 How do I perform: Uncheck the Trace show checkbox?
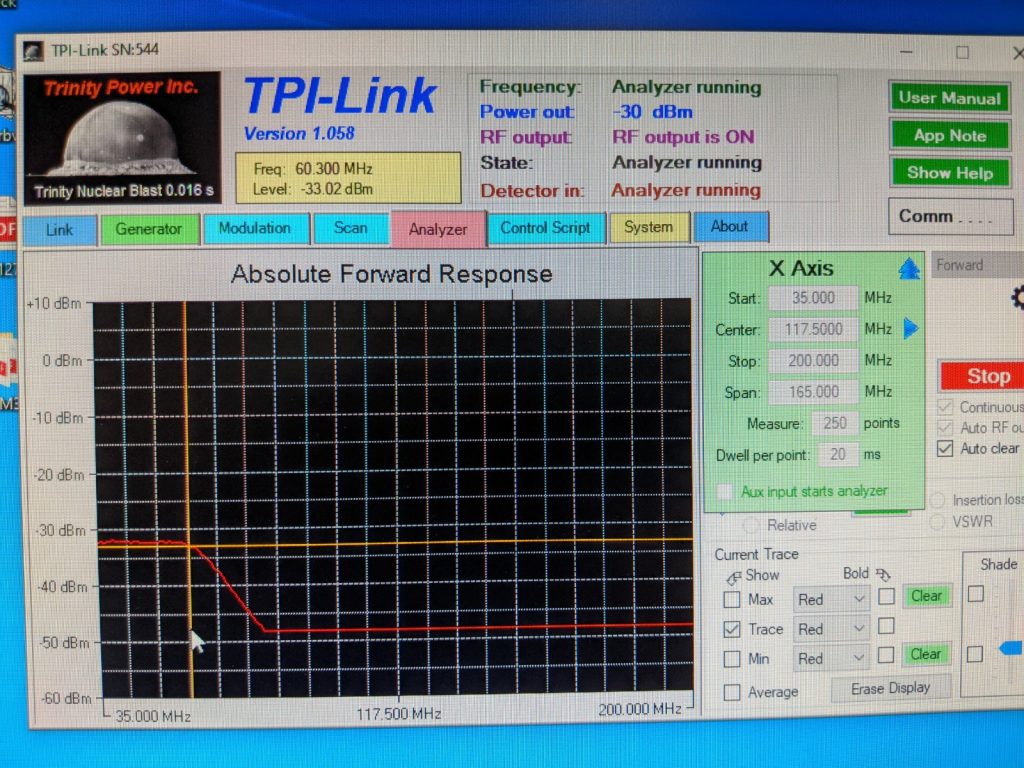(732, 630)
